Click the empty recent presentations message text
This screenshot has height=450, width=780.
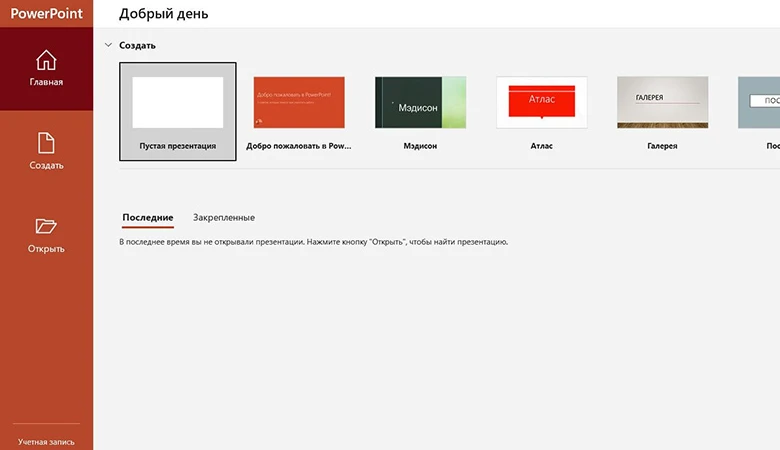314,242
